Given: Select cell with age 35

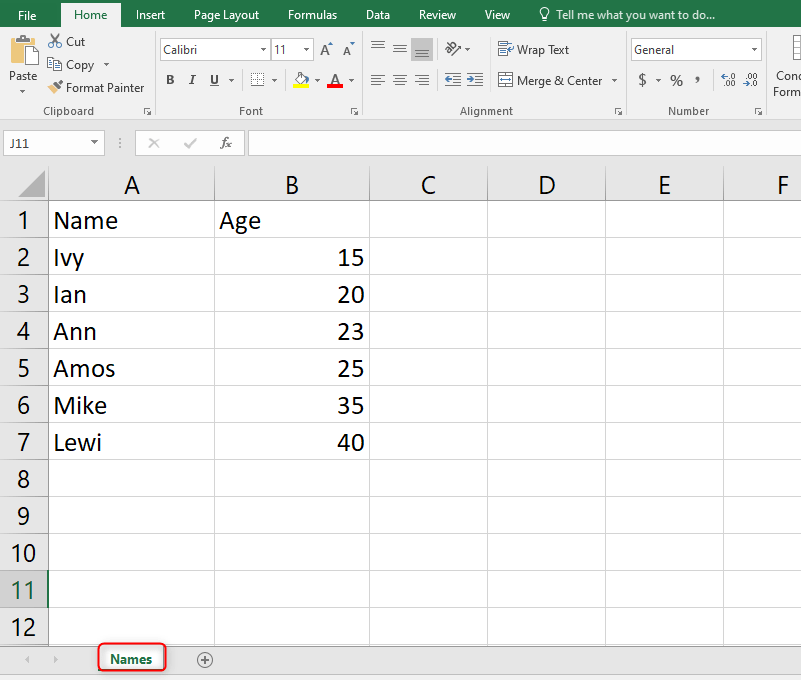Looking at the screenshot, I should (x=292, y=405).
